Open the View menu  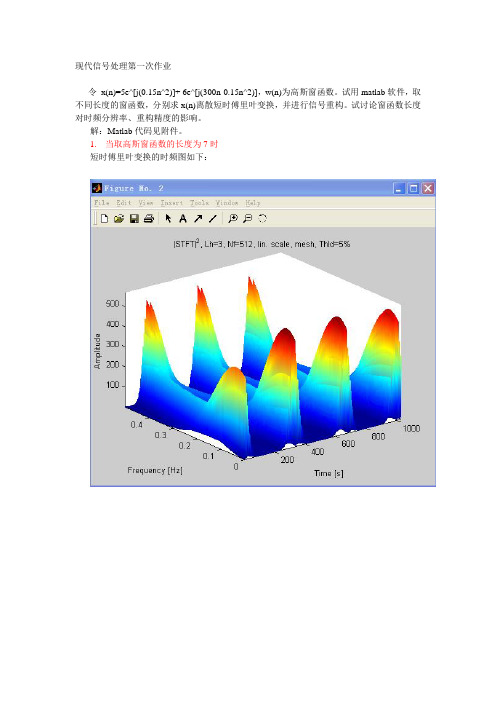pos(145,203)
